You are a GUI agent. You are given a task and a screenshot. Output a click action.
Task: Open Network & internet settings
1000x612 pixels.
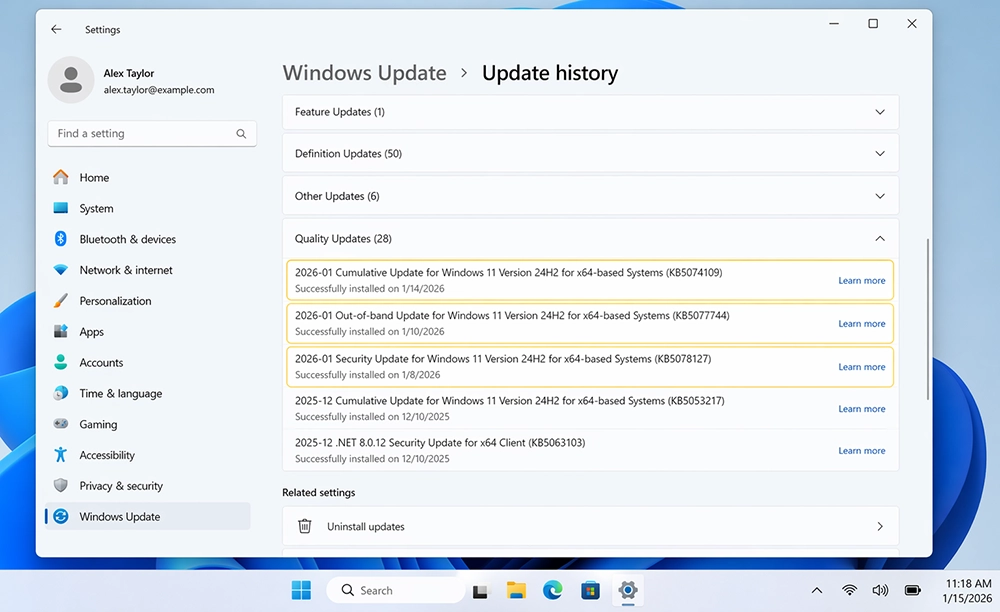coord(61,270)
